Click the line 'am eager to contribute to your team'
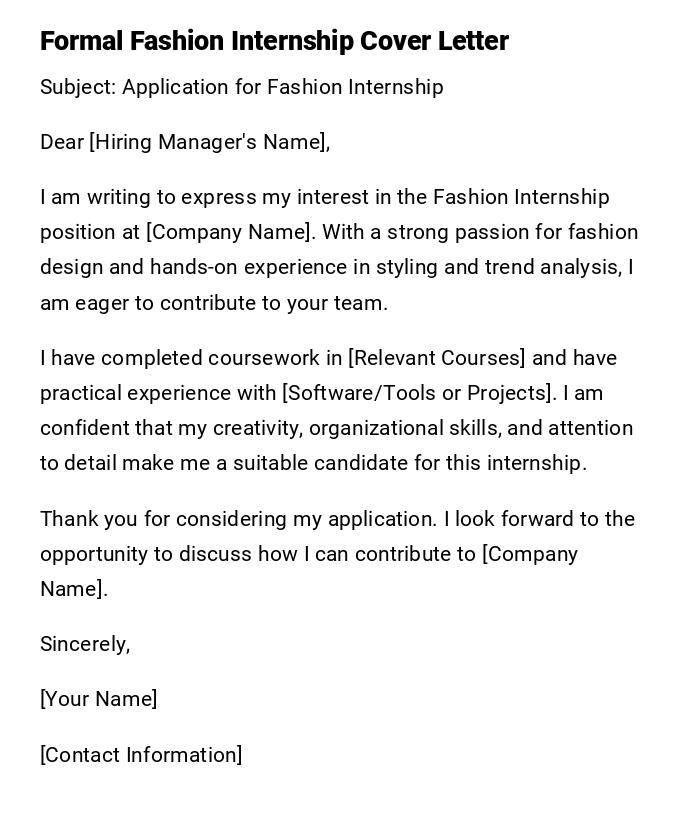Viewport: 700px width, 817px height. 213,303
